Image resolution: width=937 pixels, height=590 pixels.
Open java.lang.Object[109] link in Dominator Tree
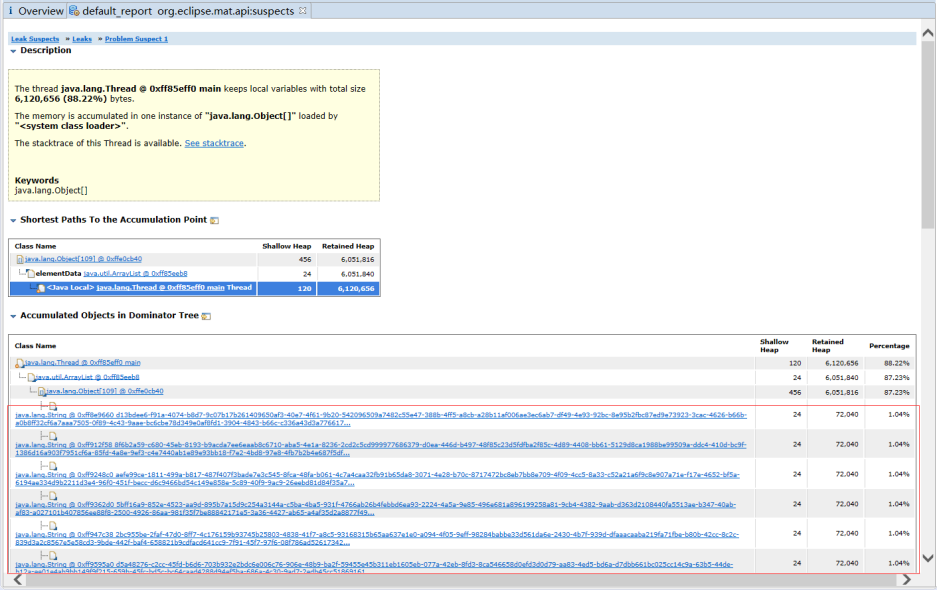[x=105, y=391]
